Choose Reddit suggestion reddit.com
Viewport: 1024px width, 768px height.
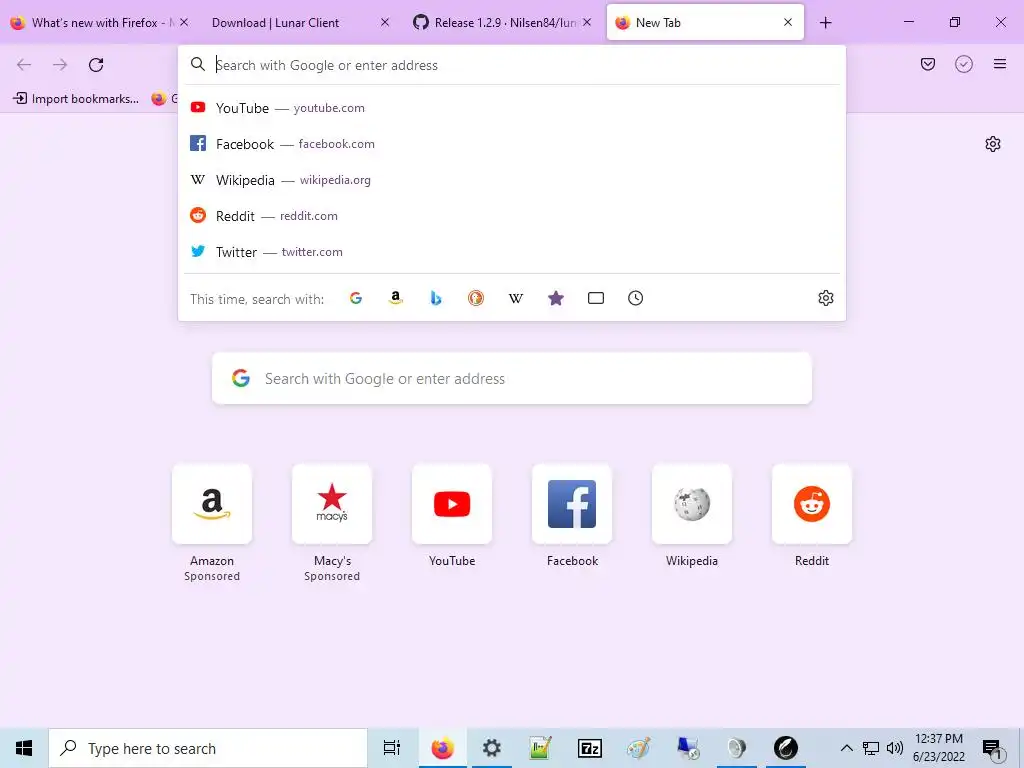[x=512, y=216]
